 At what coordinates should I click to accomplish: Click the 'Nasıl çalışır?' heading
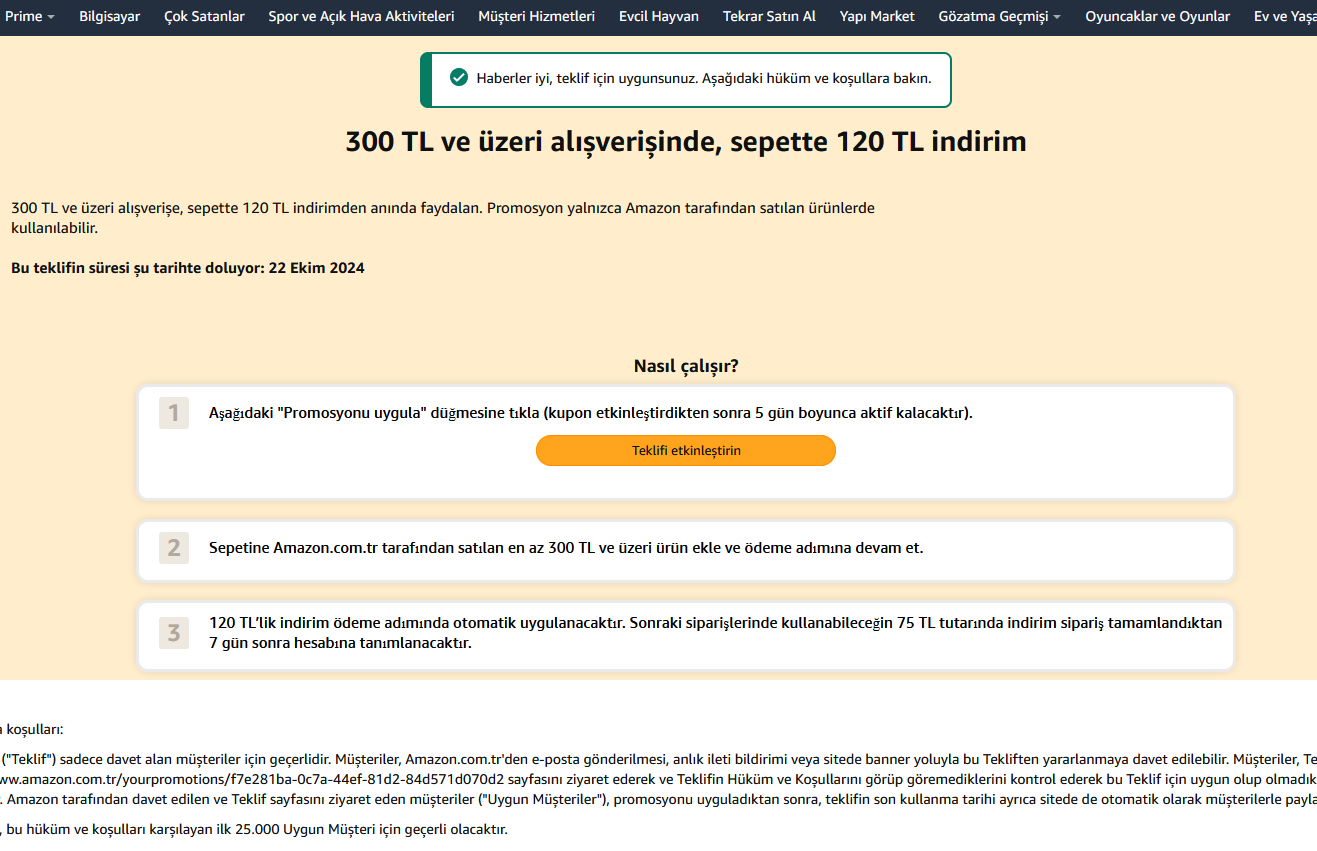click(686, 366)
